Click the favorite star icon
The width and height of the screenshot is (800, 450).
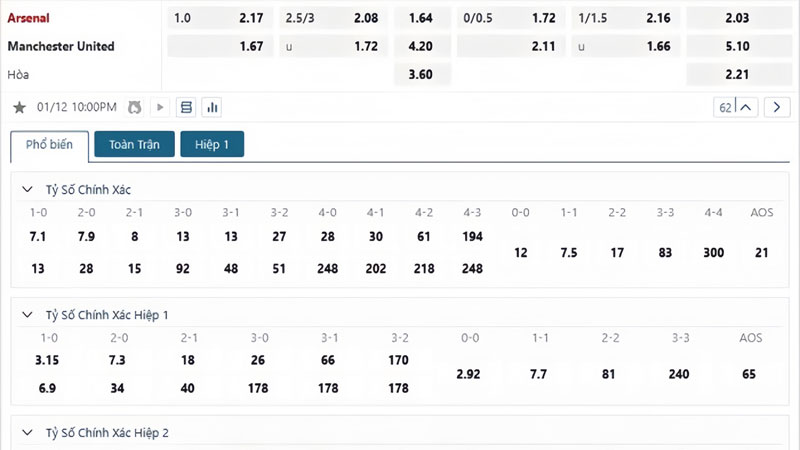pos(19,108)
